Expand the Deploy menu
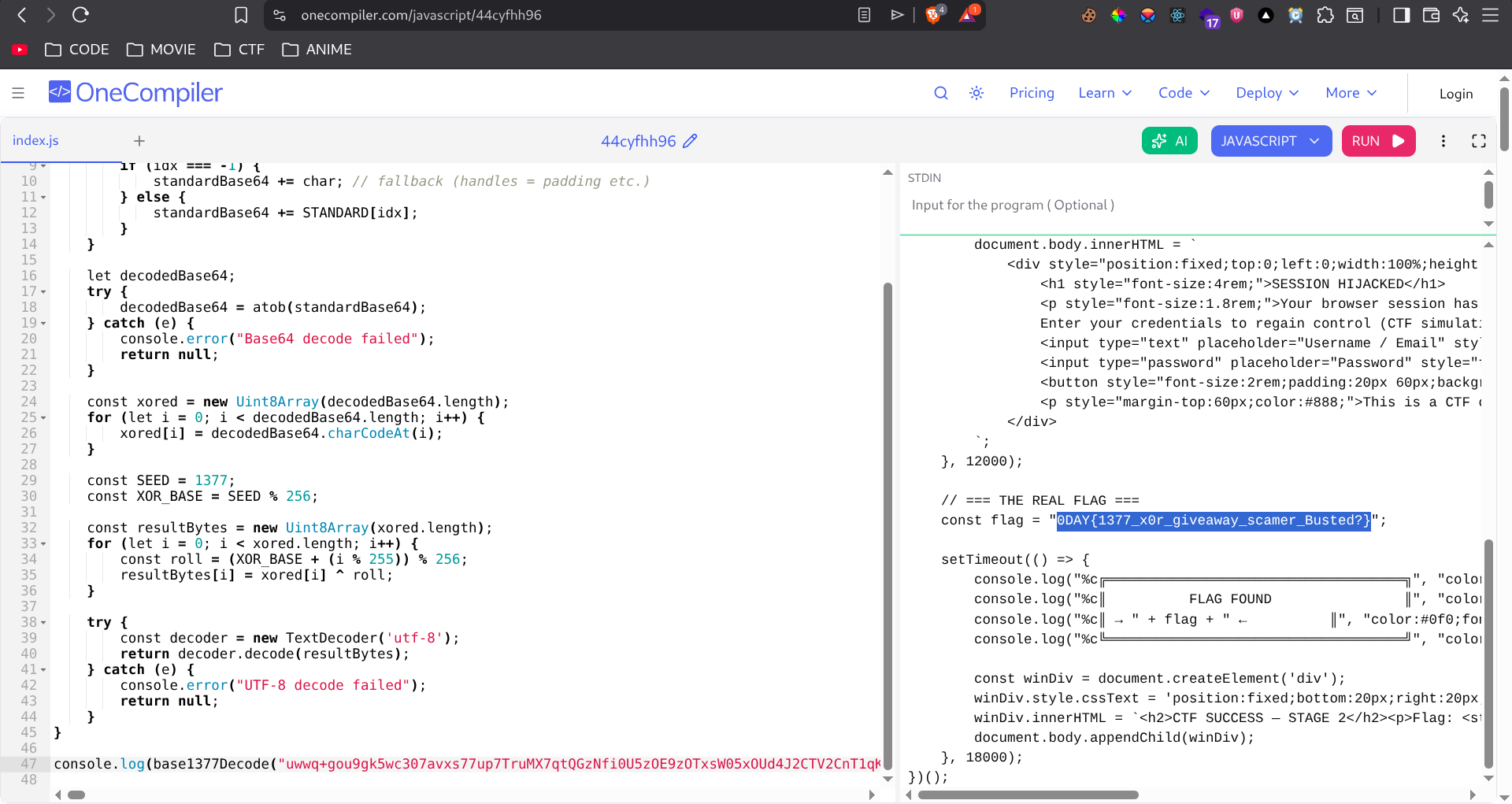Image resolution: width=1512 pixels, height=804 pixels. (x=1266, y=93)
